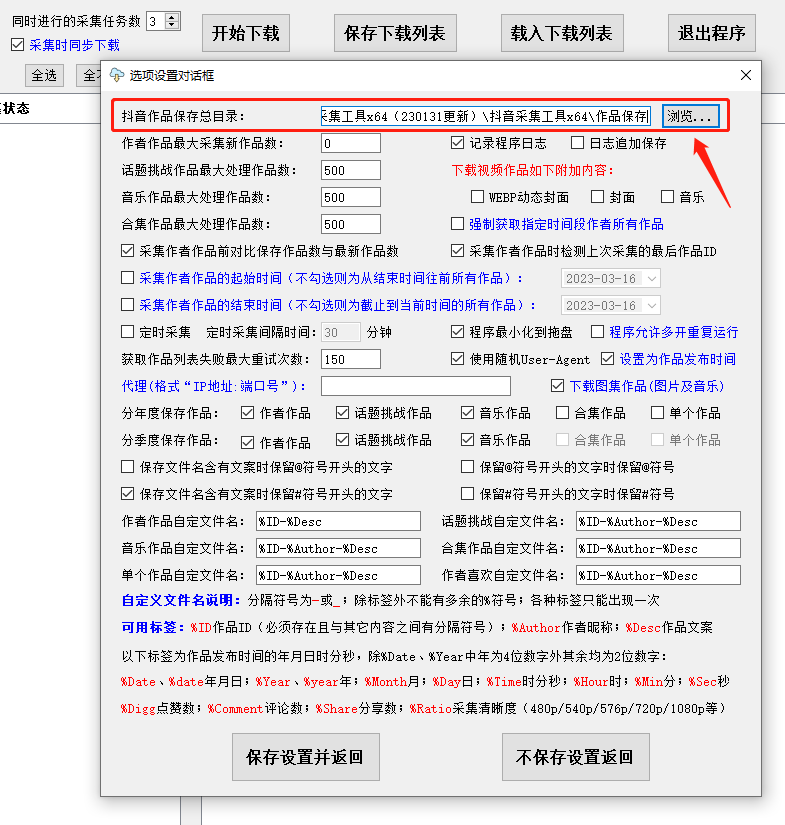The height and width of the screenshot is (825, 785).
Task: Click 作者喜欢自定文件名 field
Action: [x=658, y=575]
